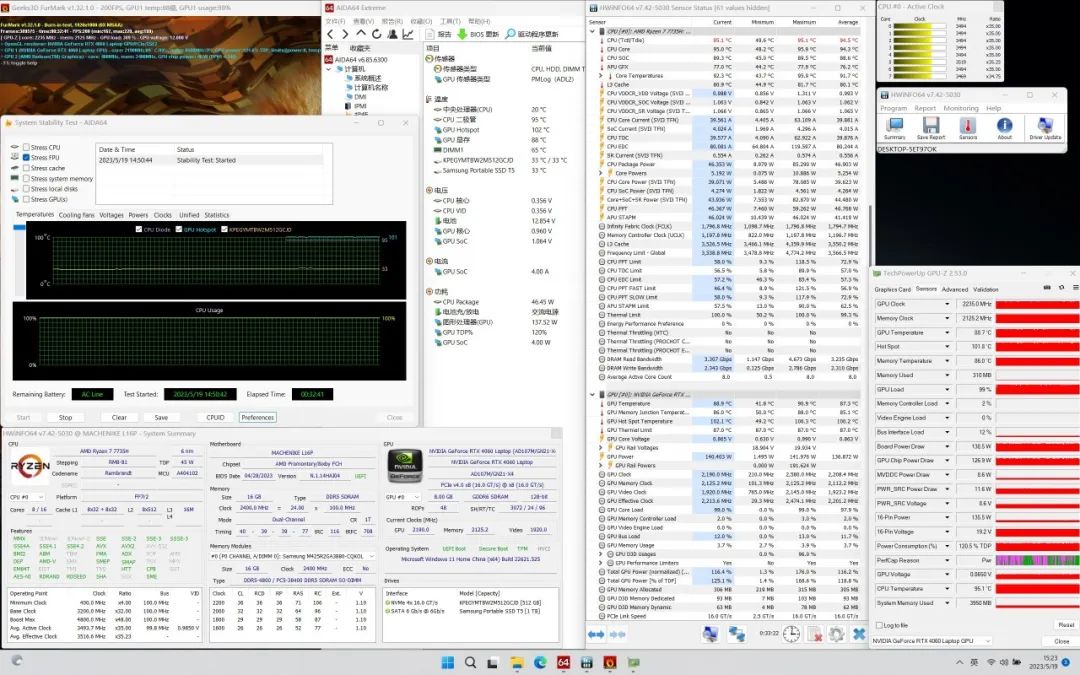Image resolution: width=1080 pixels, height=675 pixels.
Task: Go up one level in AIDA64 toolbar
Action: [361, 34]
